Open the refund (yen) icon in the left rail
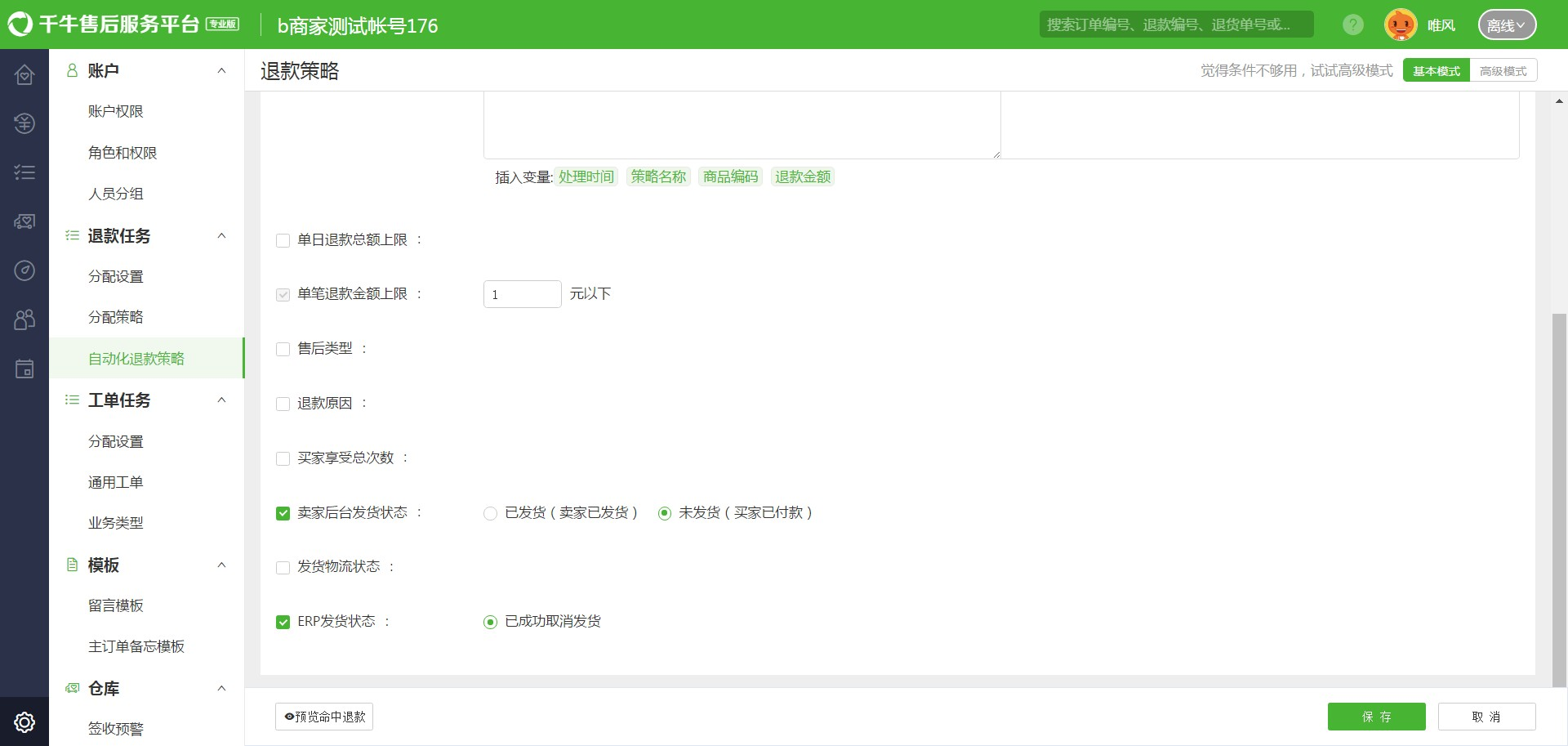Screen dimensions: 1568x746 coord(24,123)
